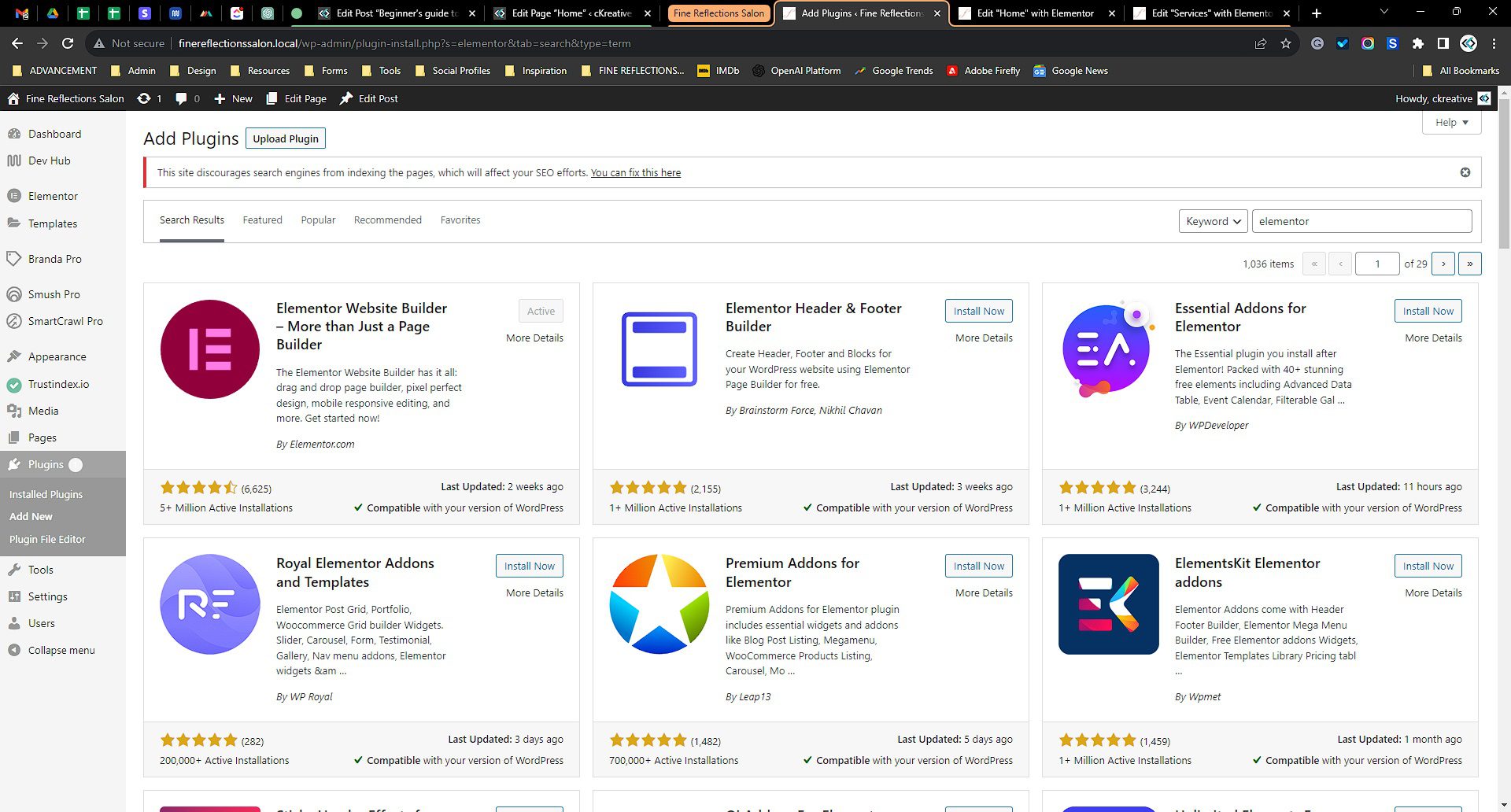Open the Keyword search type dropdown
This screenshot has height=812, width=1511.
1213,221
